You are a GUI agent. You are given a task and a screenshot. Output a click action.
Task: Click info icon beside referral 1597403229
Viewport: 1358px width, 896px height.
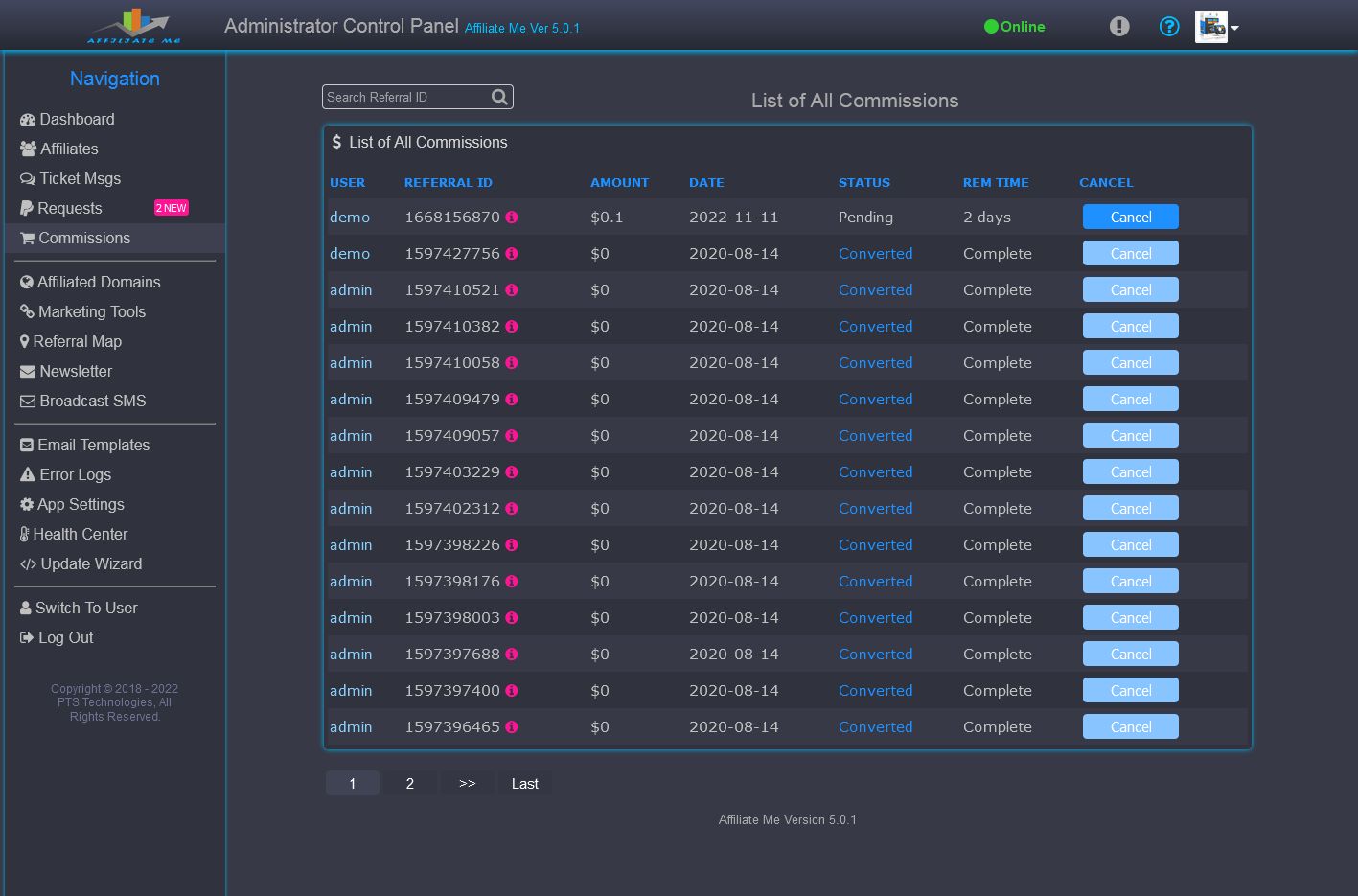pos(512,472)
